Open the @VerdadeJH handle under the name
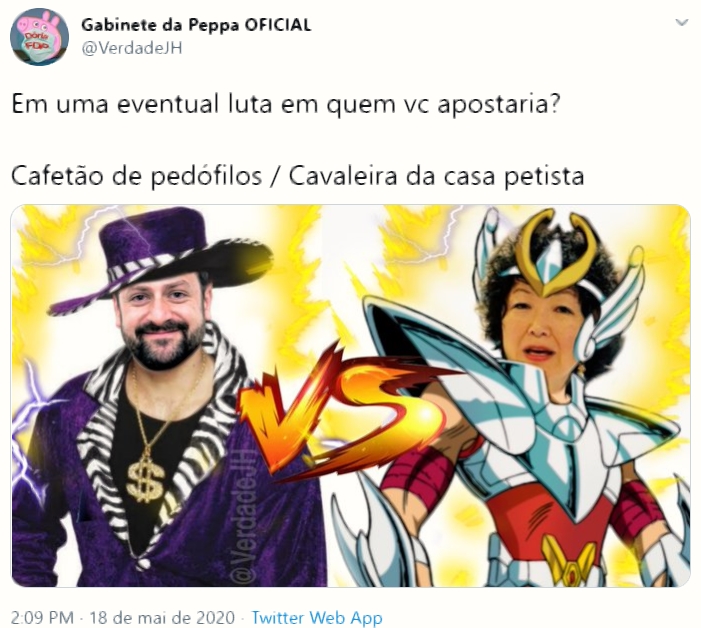701x628 pixels. click(x=132, y=48)
